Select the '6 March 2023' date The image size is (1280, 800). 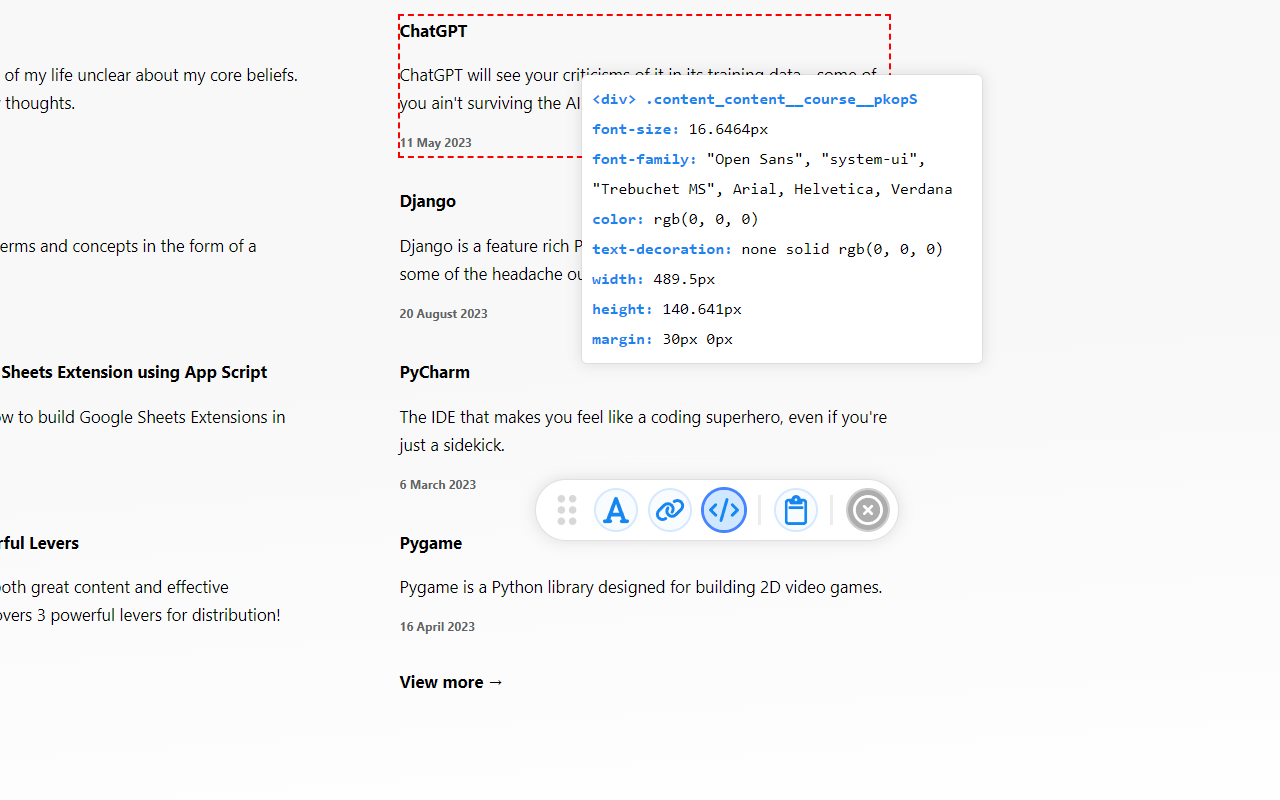[437, 485]
